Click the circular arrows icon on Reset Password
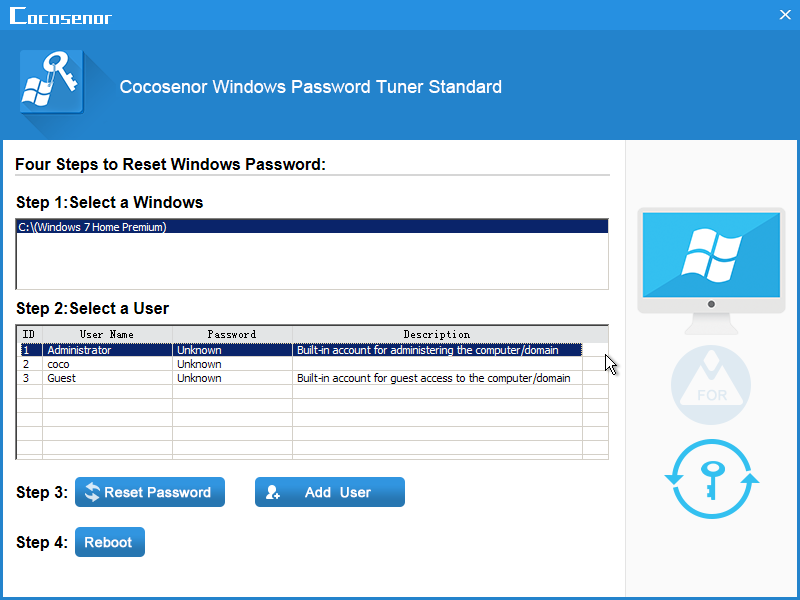This screenshot has height=600, width=800. pyautogui.click(x=92, y=492)
